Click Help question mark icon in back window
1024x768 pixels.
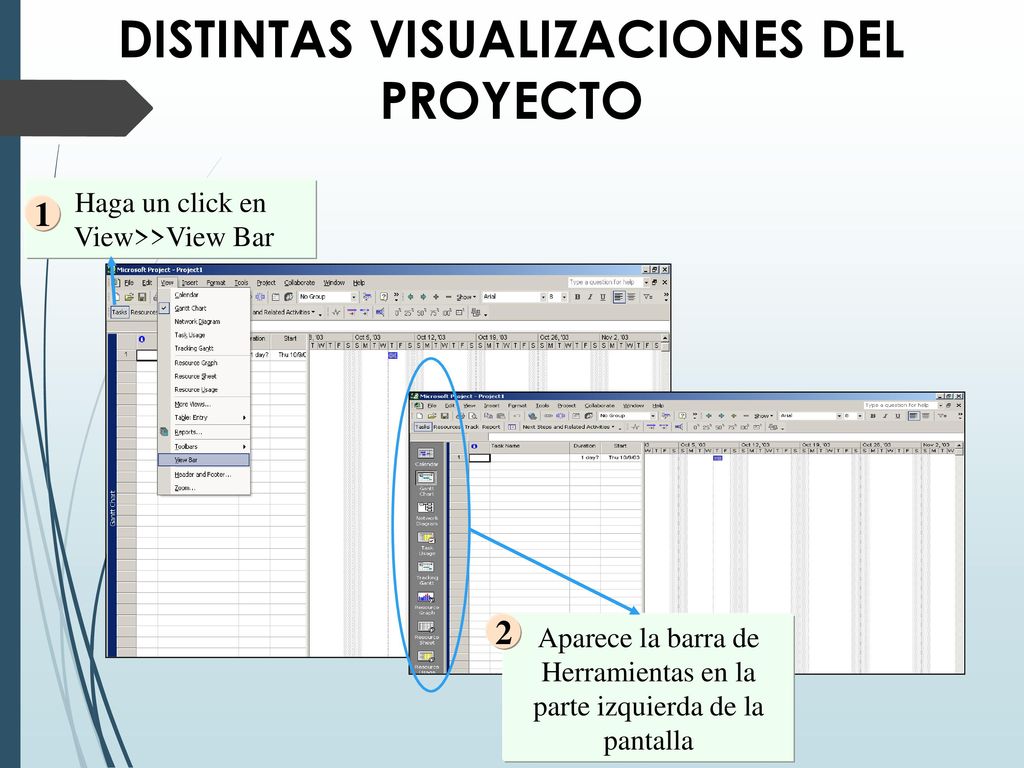(384, 296)
